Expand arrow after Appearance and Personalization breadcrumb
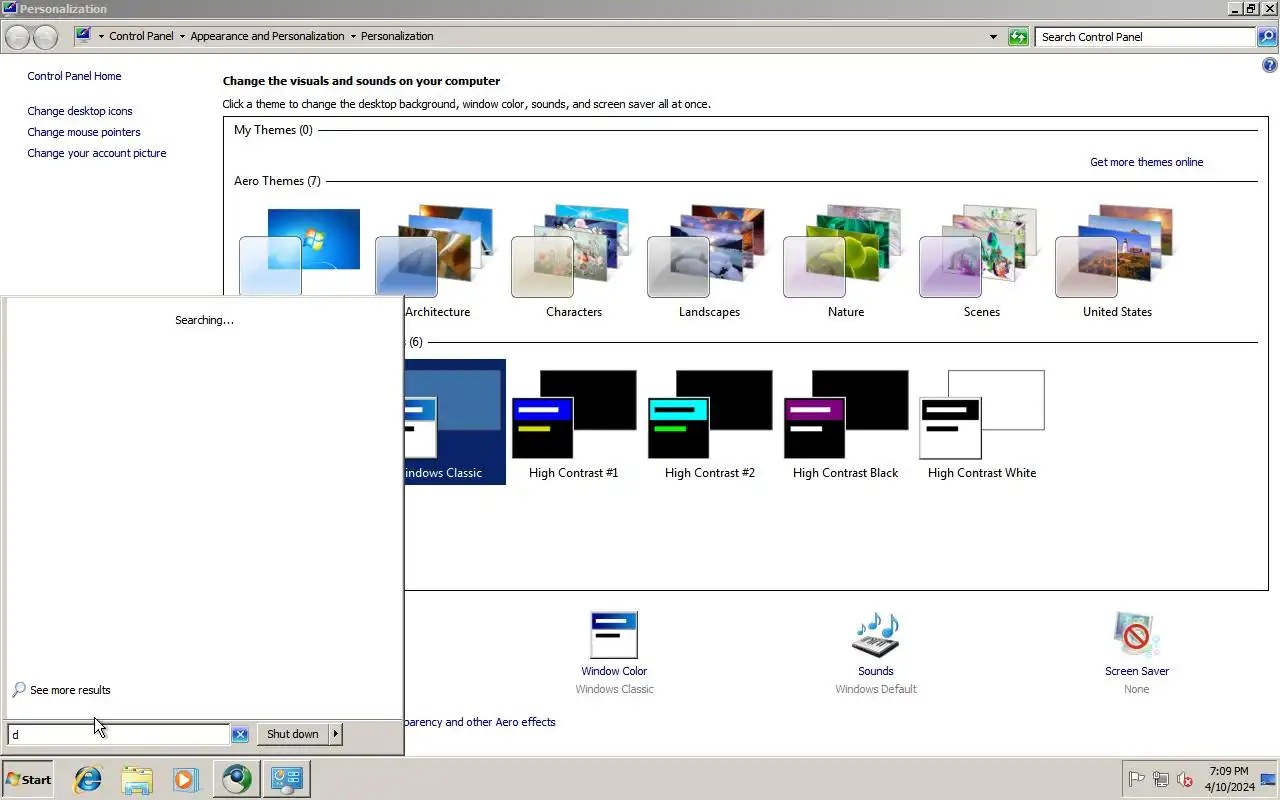 tap(353, 36)
